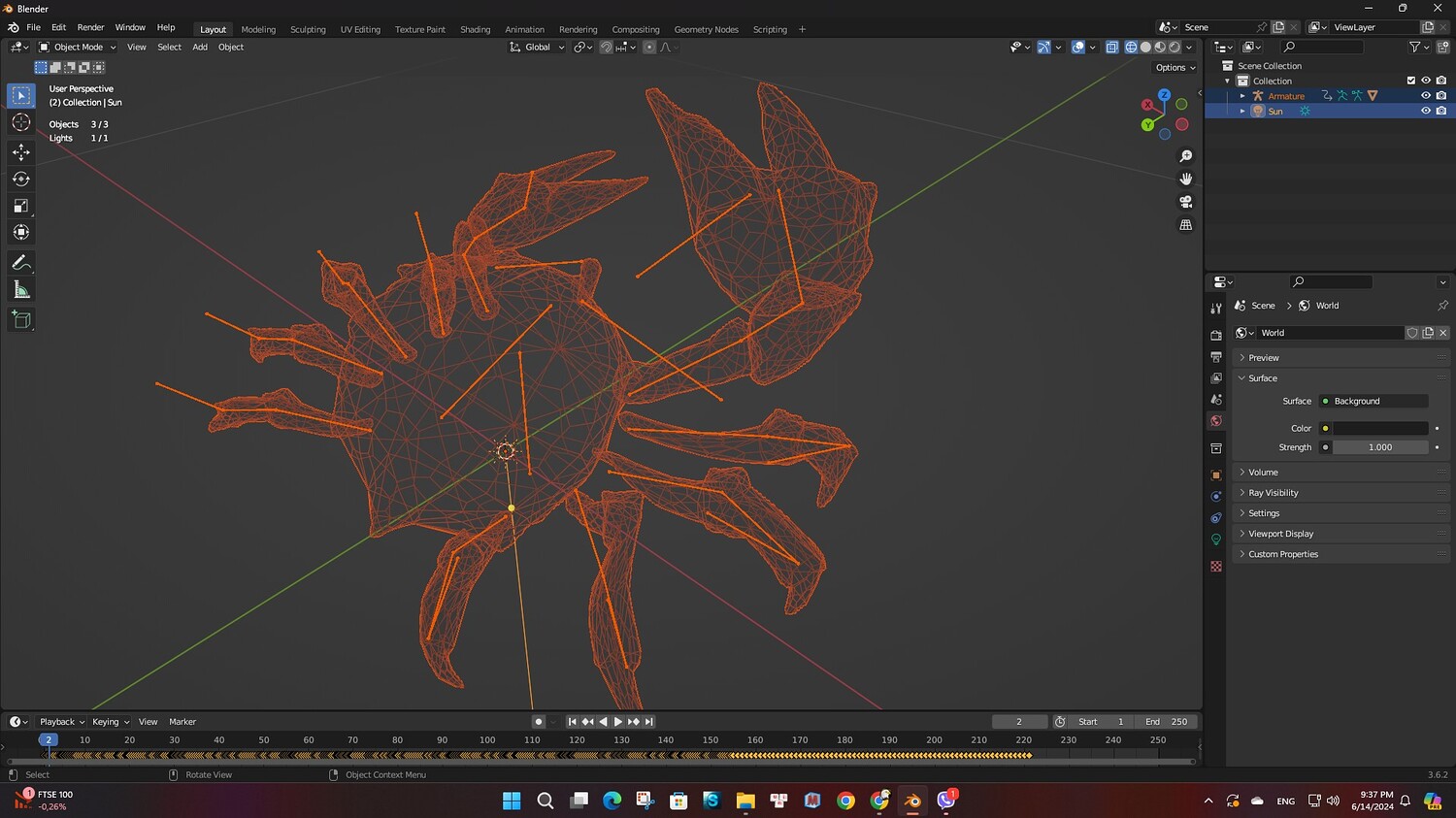Pin the properties editor context

[1442, 306]
